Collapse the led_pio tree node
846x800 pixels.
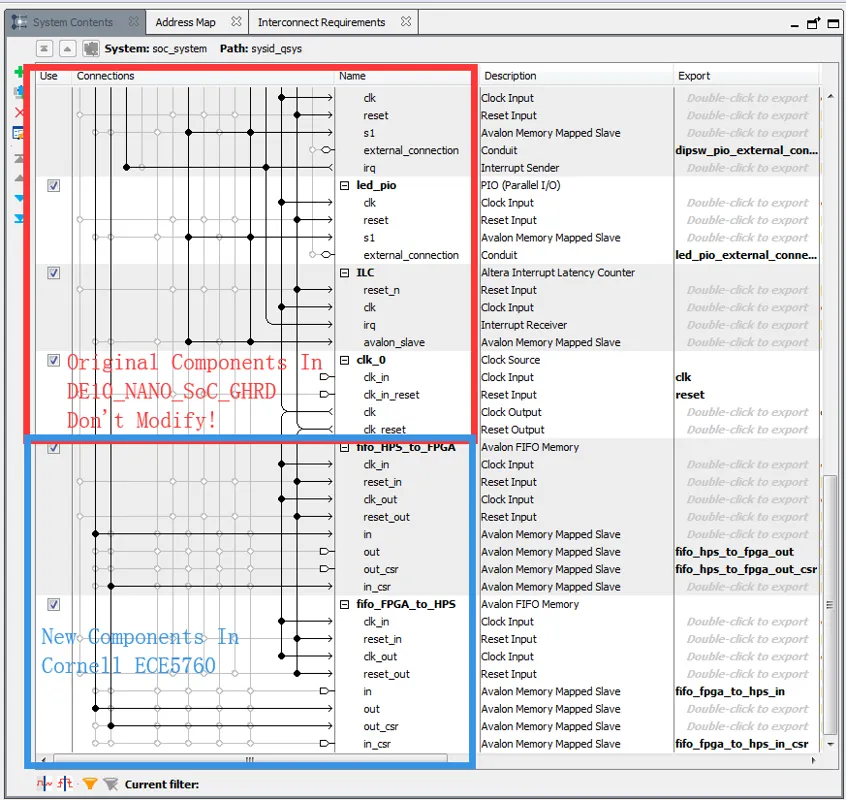(345, 186)
